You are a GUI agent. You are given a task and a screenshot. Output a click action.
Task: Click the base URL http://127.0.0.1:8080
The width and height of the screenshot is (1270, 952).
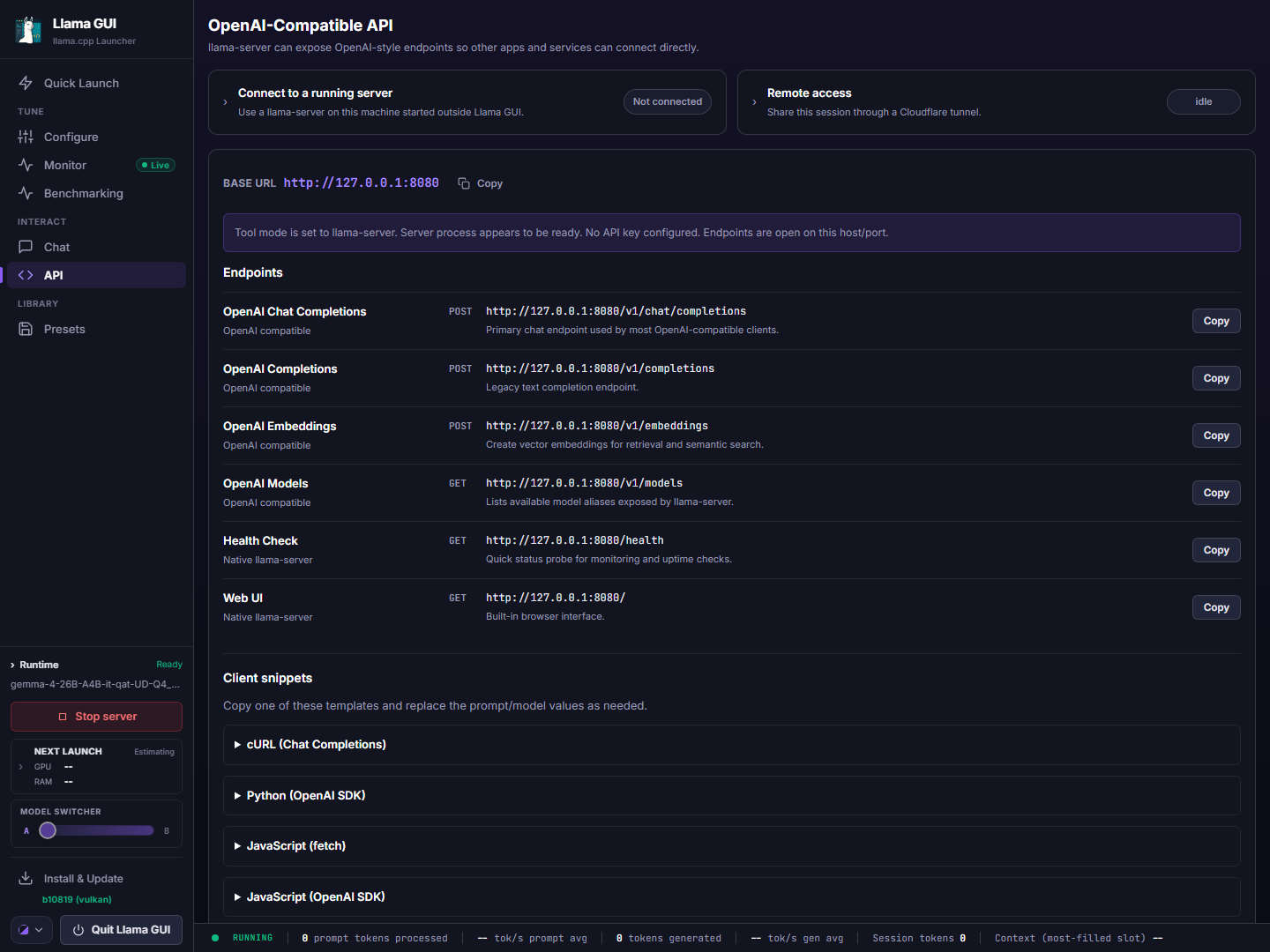coord(362,182)
